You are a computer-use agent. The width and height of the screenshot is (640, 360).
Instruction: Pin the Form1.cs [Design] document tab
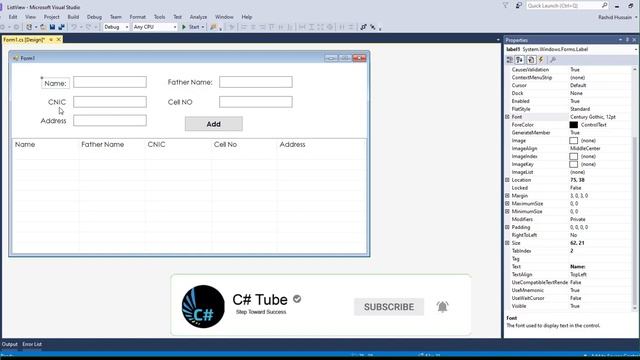51,40
